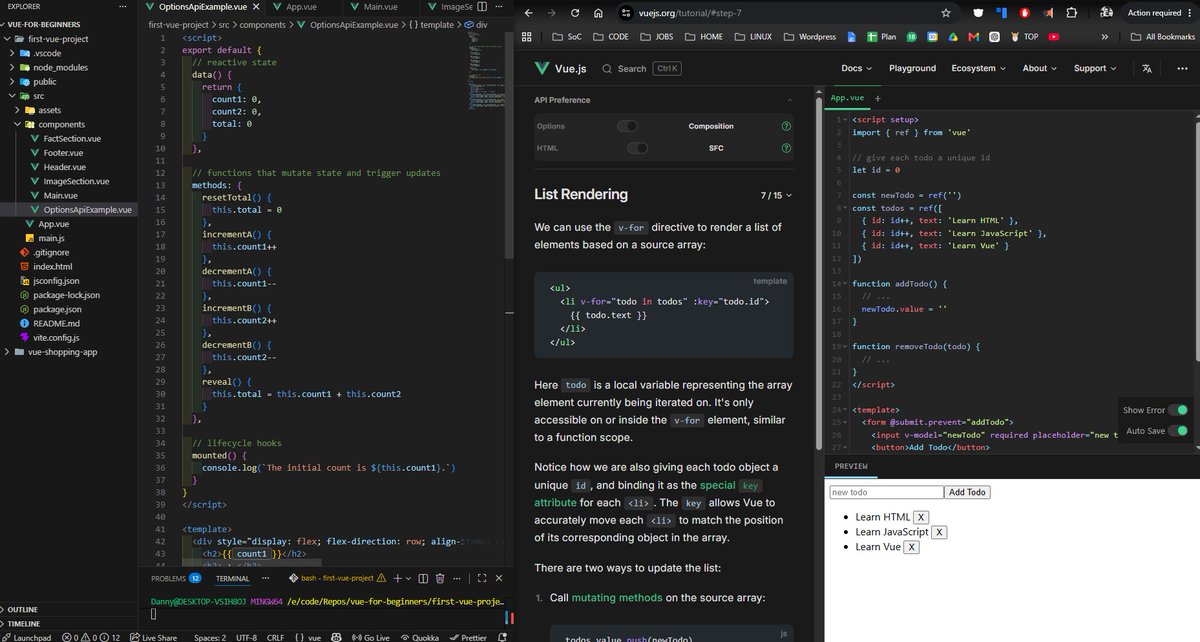Remove Learn JavaScript with its X button
This screenshot has height=642, width=1200.
(939, 532)
